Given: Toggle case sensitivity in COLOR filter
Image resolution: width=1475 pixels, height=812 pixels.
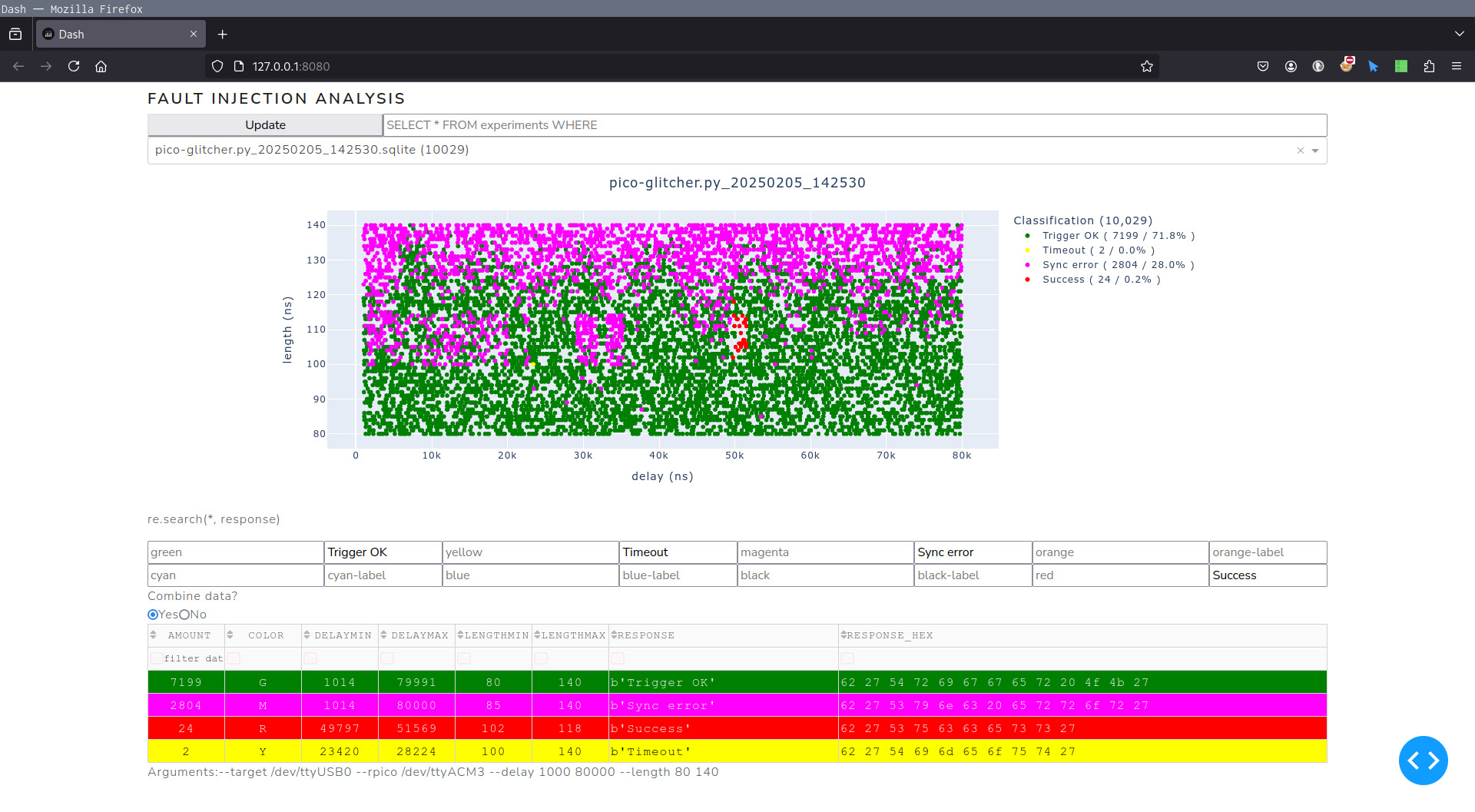Looking at the screenshot, I should point(234,658).
